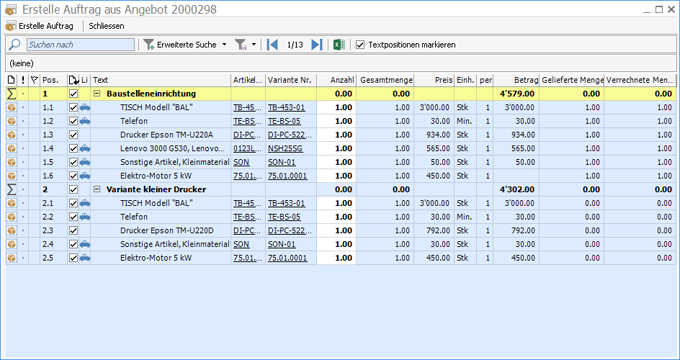Click delivery car icon in row 1.5

pyautogui.click(x=85, y=162)
